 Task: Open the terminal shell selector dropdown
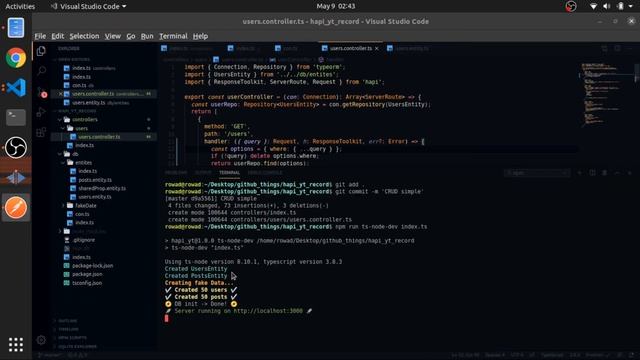537,173
